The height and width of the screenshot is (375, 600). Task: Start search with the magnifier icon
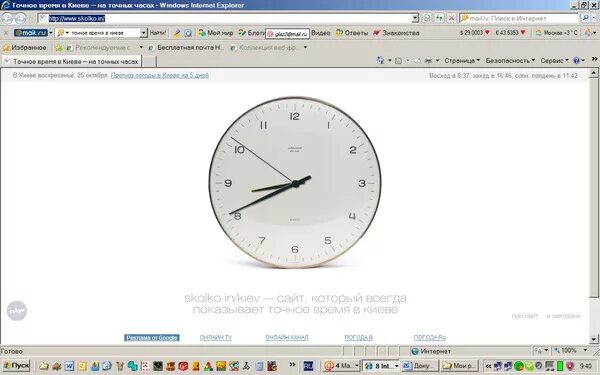[585, 18]
